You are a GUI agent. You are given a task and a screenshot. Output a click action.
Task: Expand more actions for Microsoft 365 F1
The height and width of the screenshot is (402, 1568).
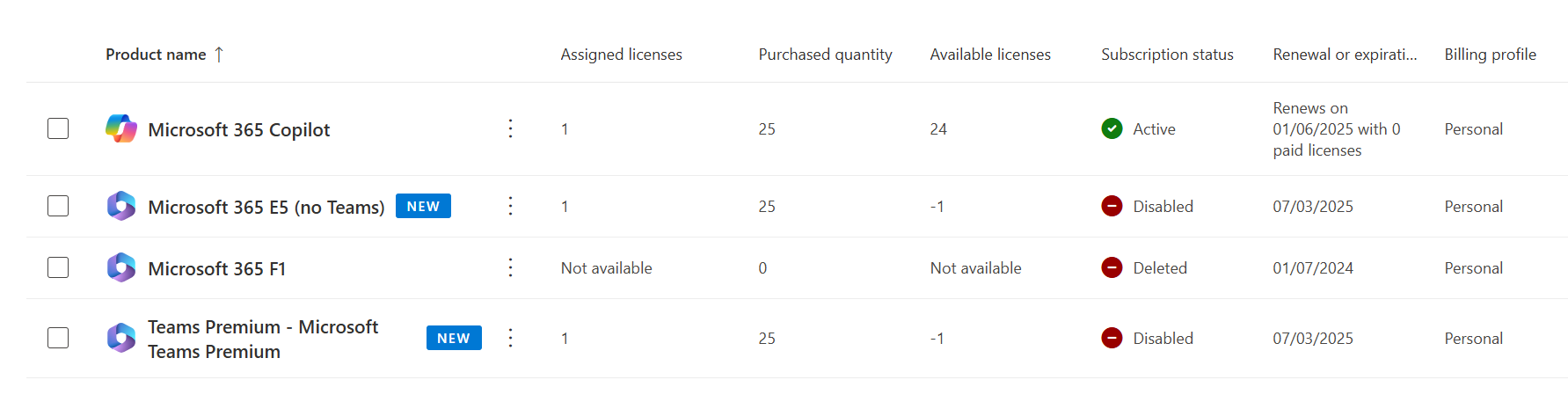[x=510, y=267]
